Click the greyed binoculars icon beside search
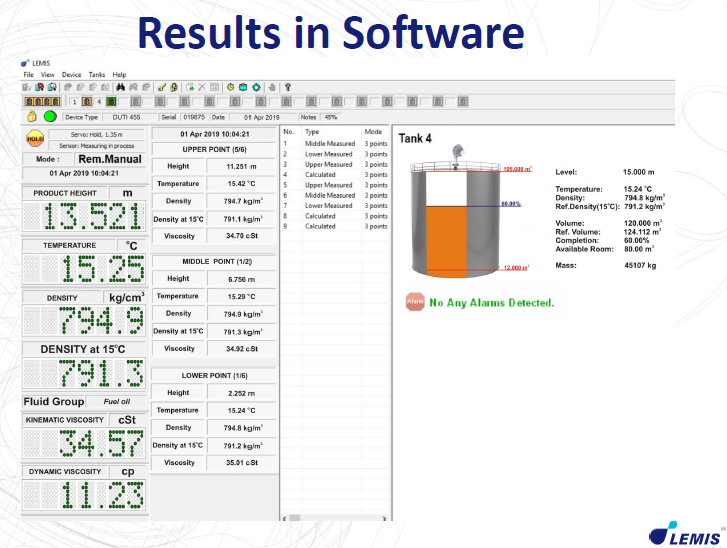Screen dimensions: 727x548 pyautogui.click(x=133, y=87)
